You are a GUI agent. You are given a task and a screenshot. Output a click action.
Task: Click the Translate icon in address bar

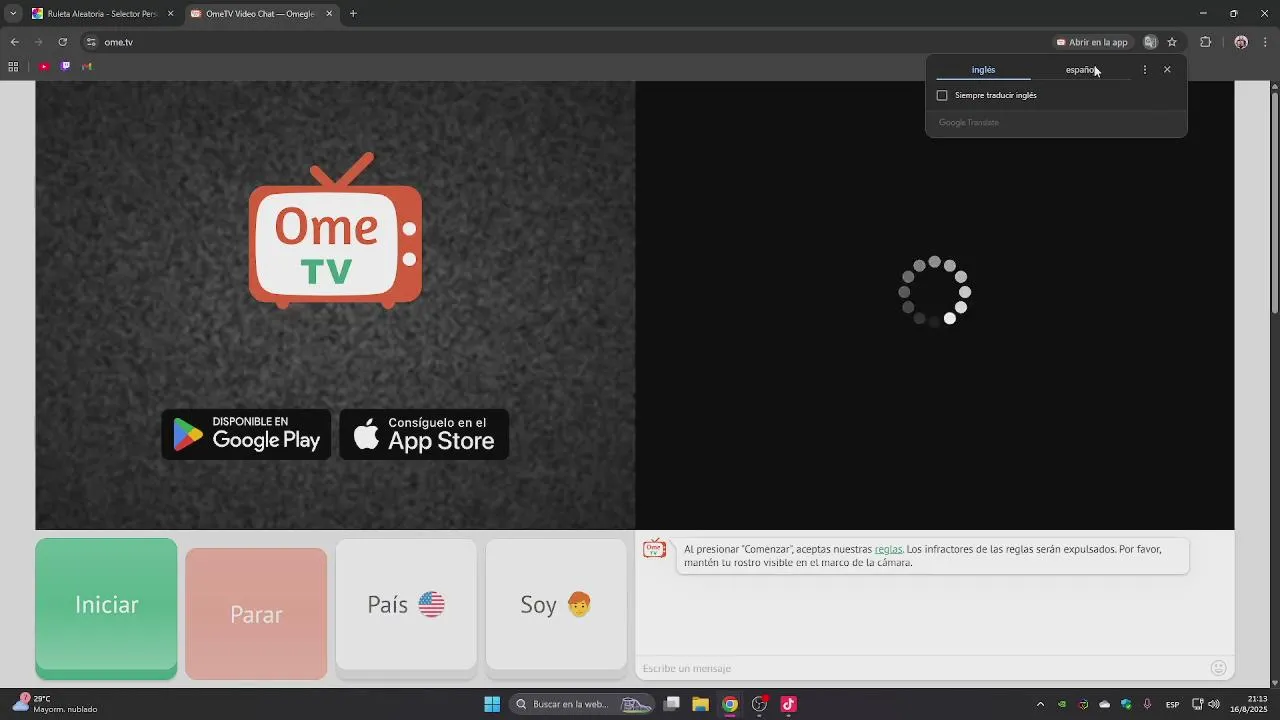coord(1150,42)
